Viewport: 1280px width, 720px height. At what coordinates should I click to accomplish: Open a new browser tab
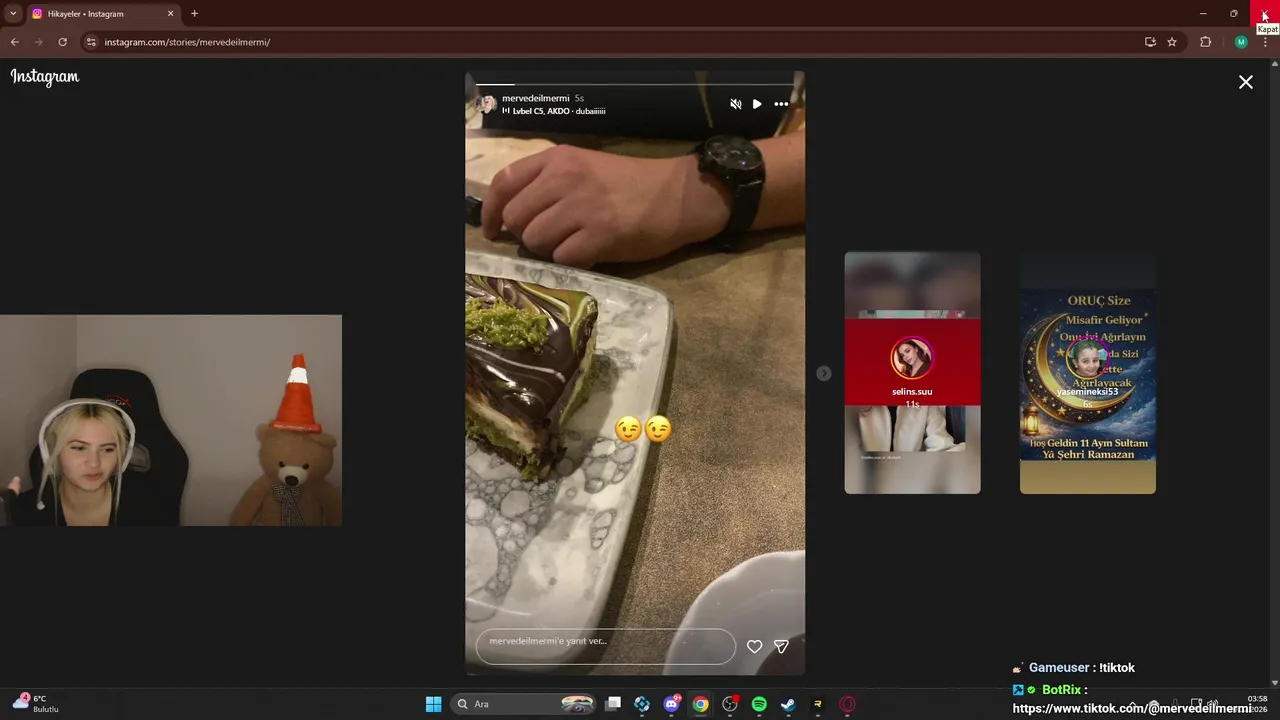pos(194,14)
